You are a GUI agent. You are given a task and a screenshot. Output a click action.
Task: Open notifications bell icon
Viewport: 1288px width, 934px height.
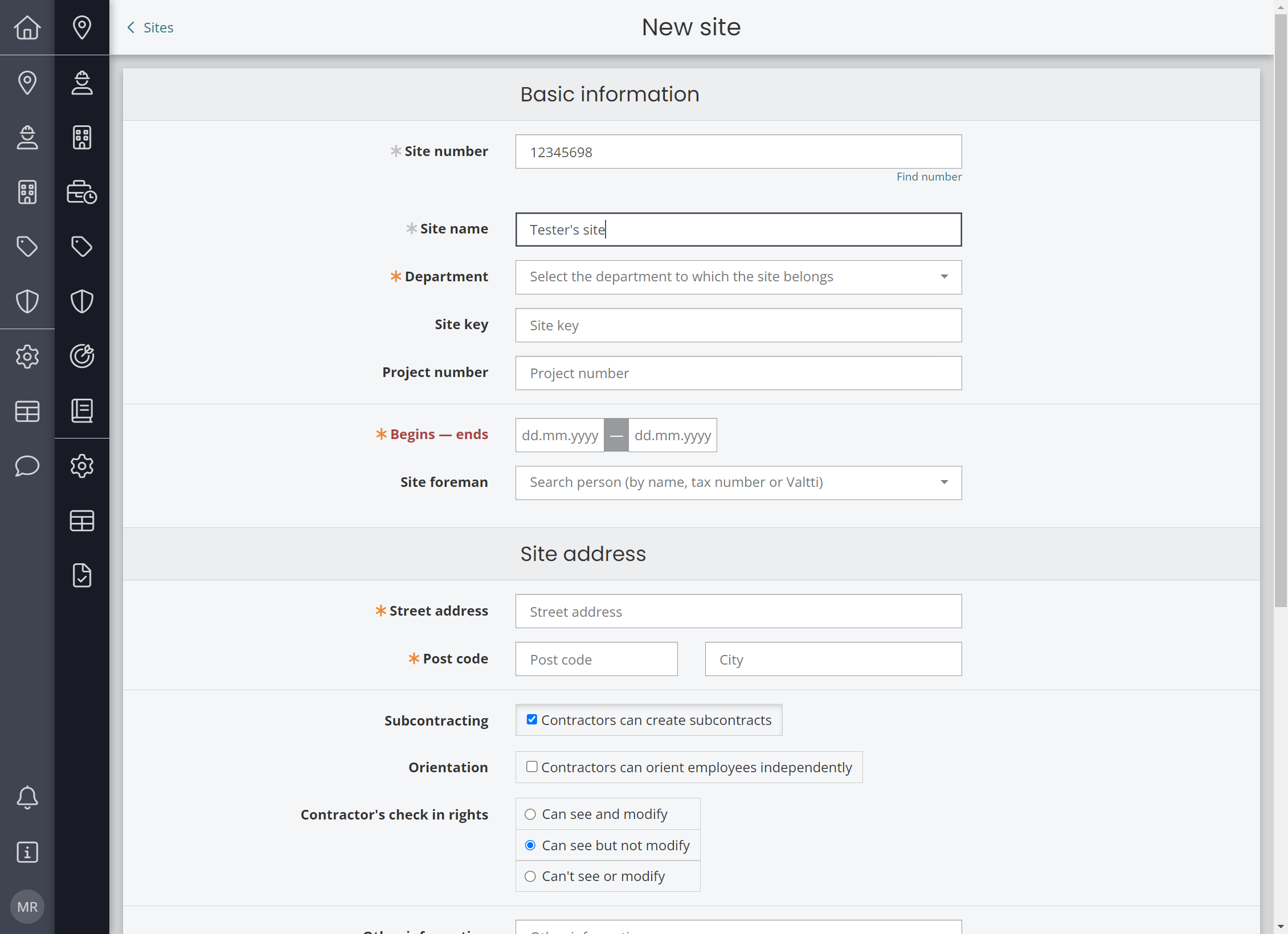[x=27, y=797]
